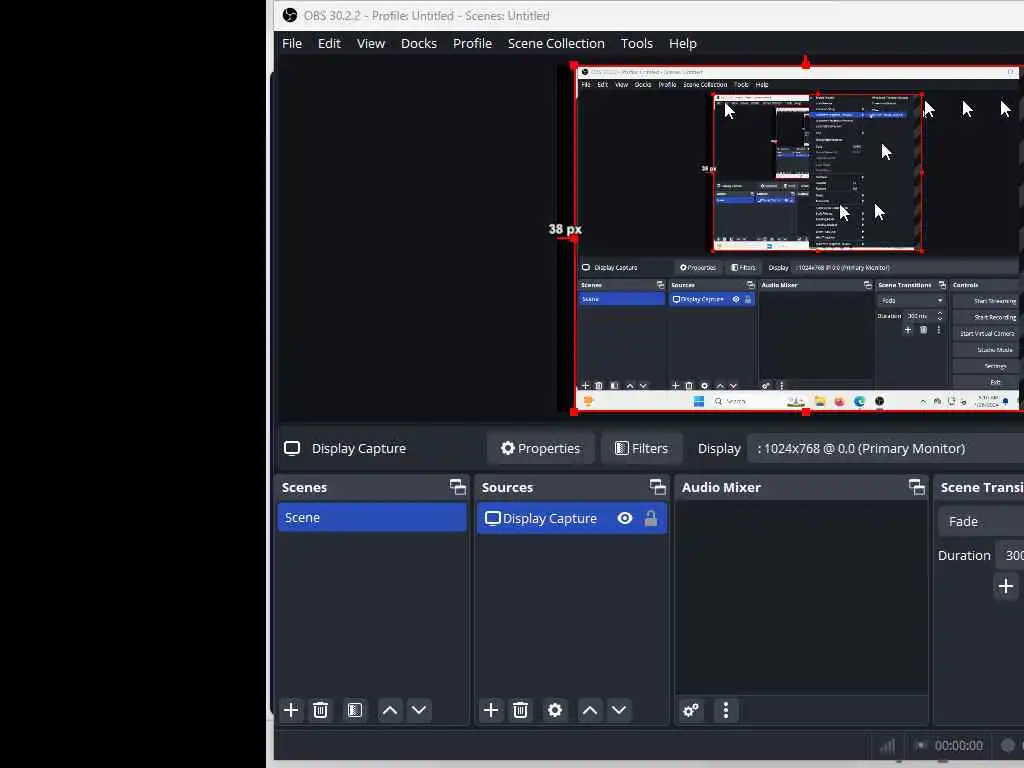
Task: Open scene filters icon in Scenes dock
Action: 355,710
